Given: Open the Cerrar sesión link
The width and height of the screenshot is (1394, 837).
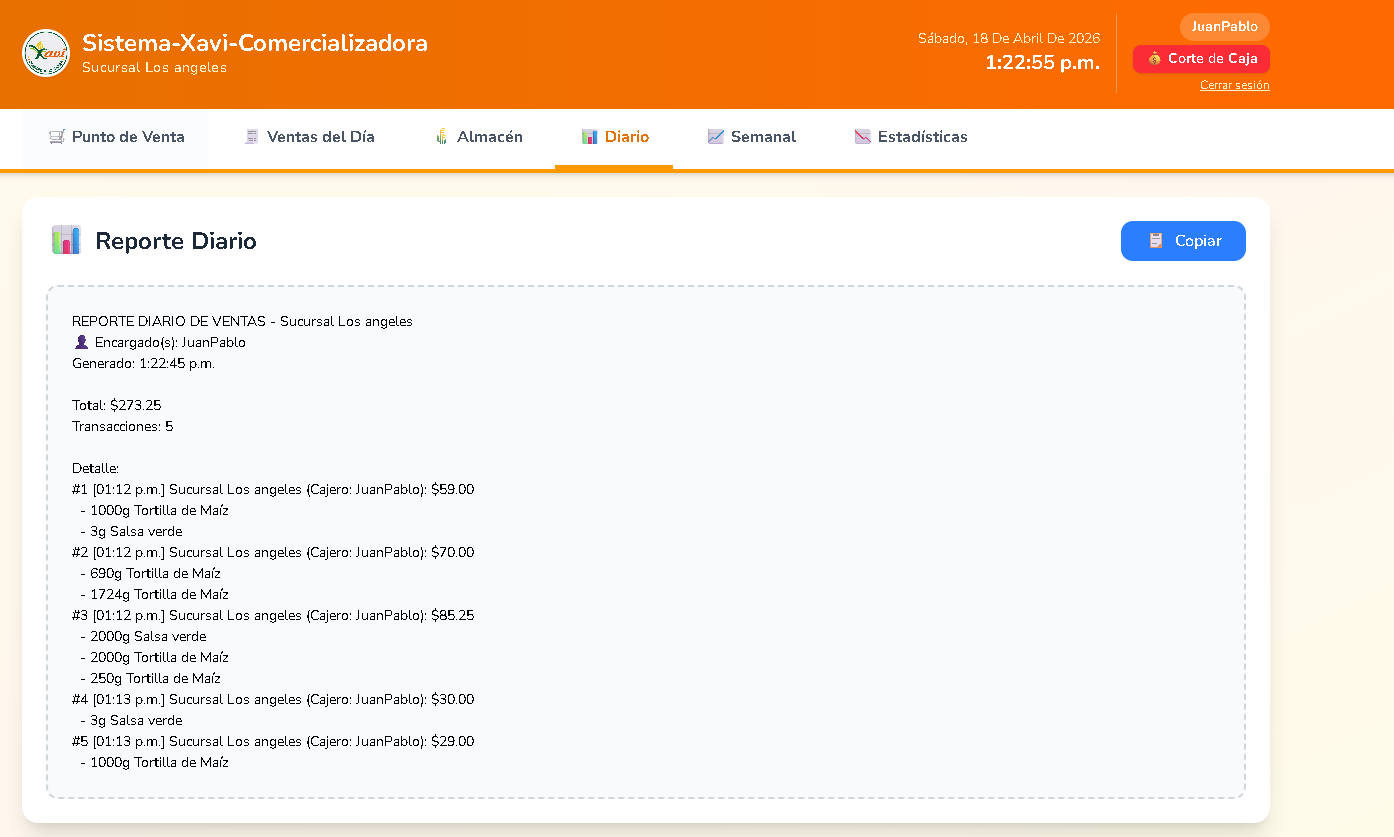Looking at the screenshot, I should click(1234, 85).
